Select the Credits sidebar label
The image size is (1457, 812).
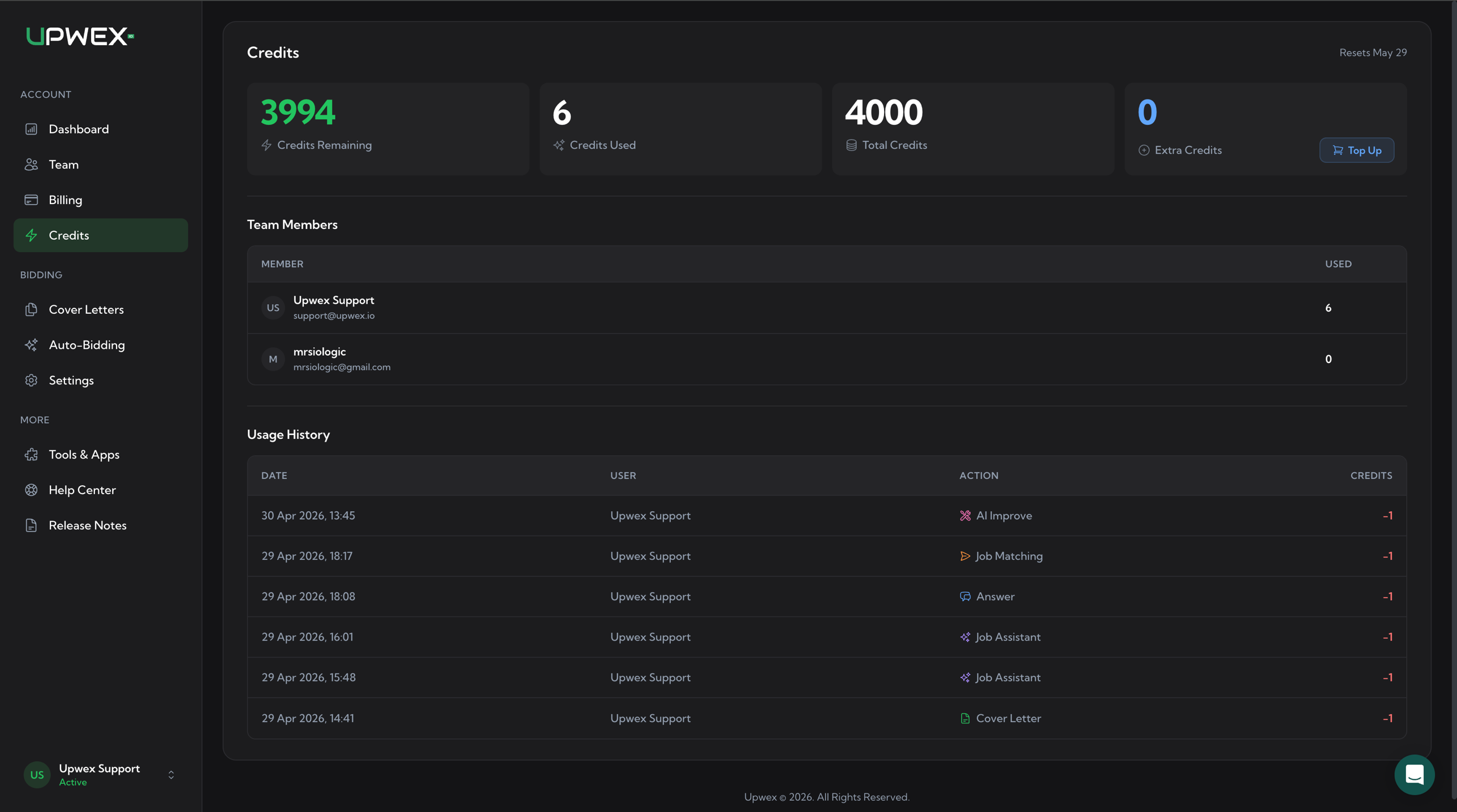[x=69, y=235]
